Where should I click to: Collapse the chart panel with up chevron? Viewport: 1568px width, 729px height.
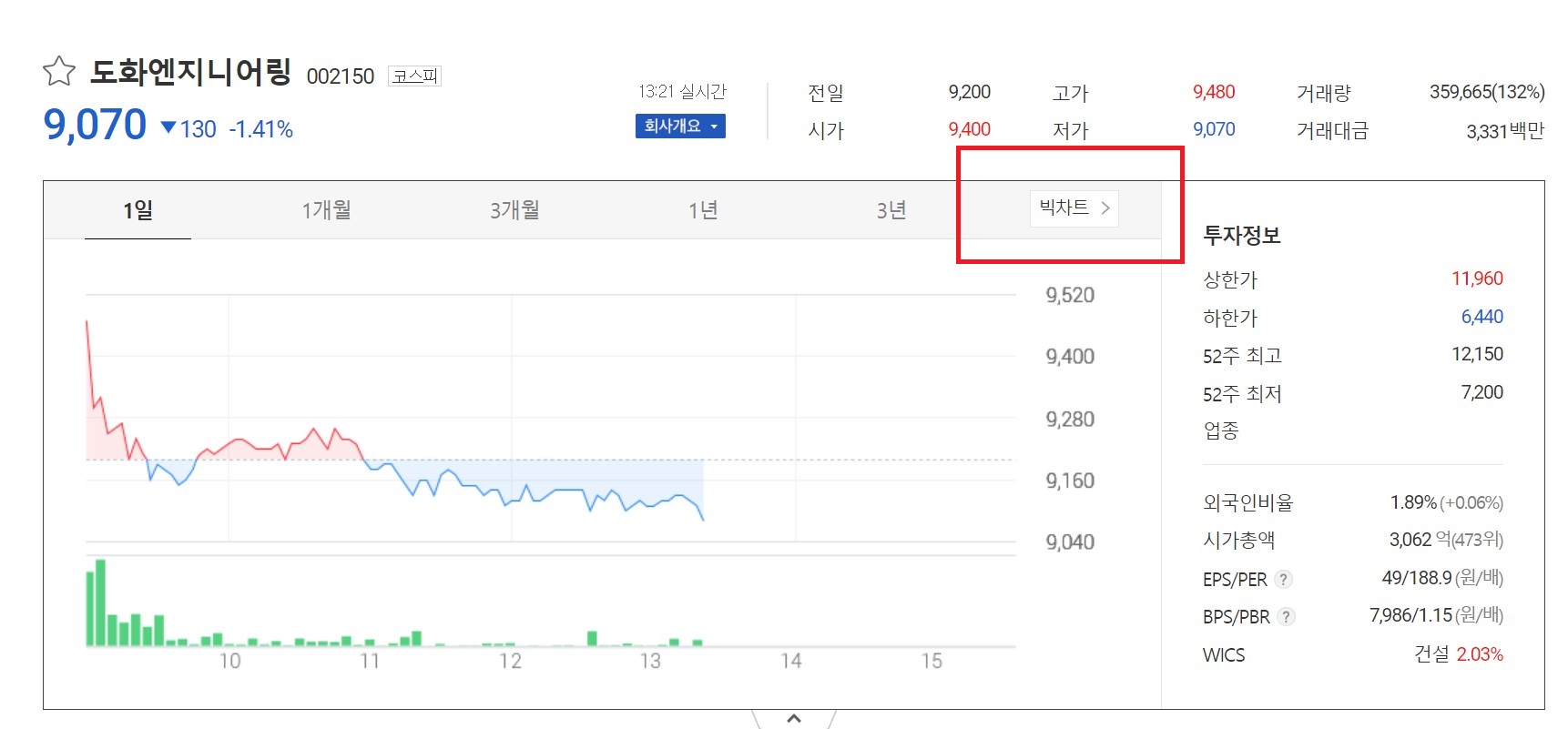click(x=794, y=719)
